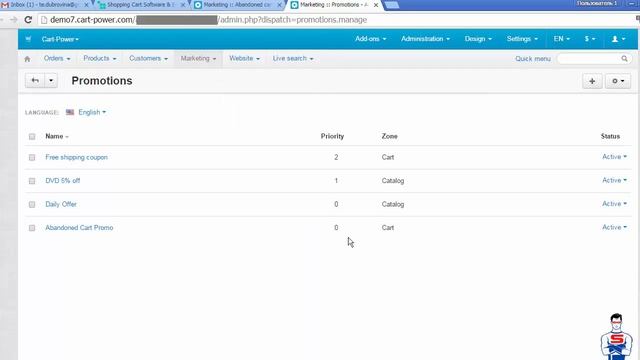Click the quick search magnifier icon
The image size is (640, 360).
624,59
